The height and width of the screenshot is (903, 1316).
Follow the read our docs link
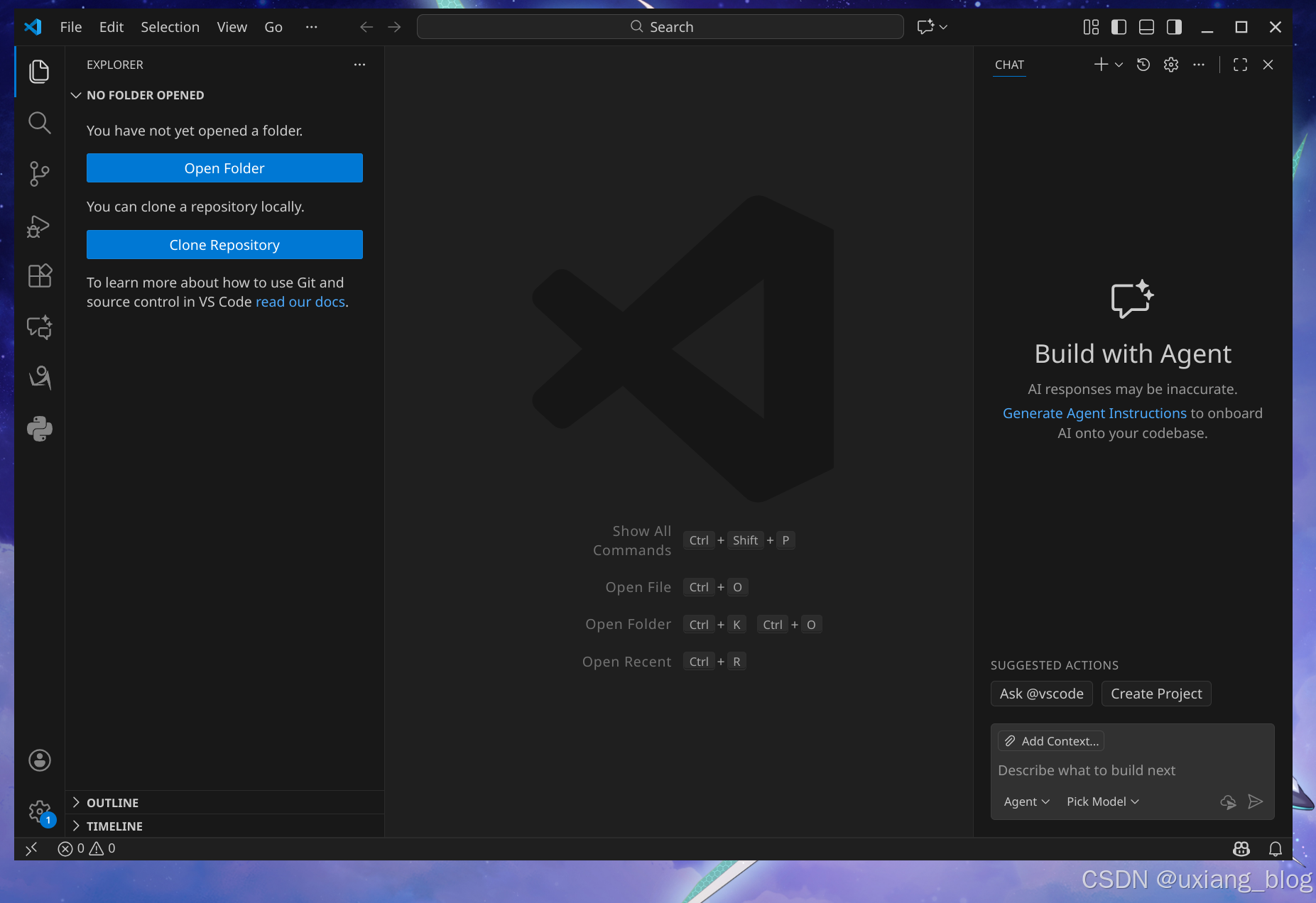tap(300, 302)
